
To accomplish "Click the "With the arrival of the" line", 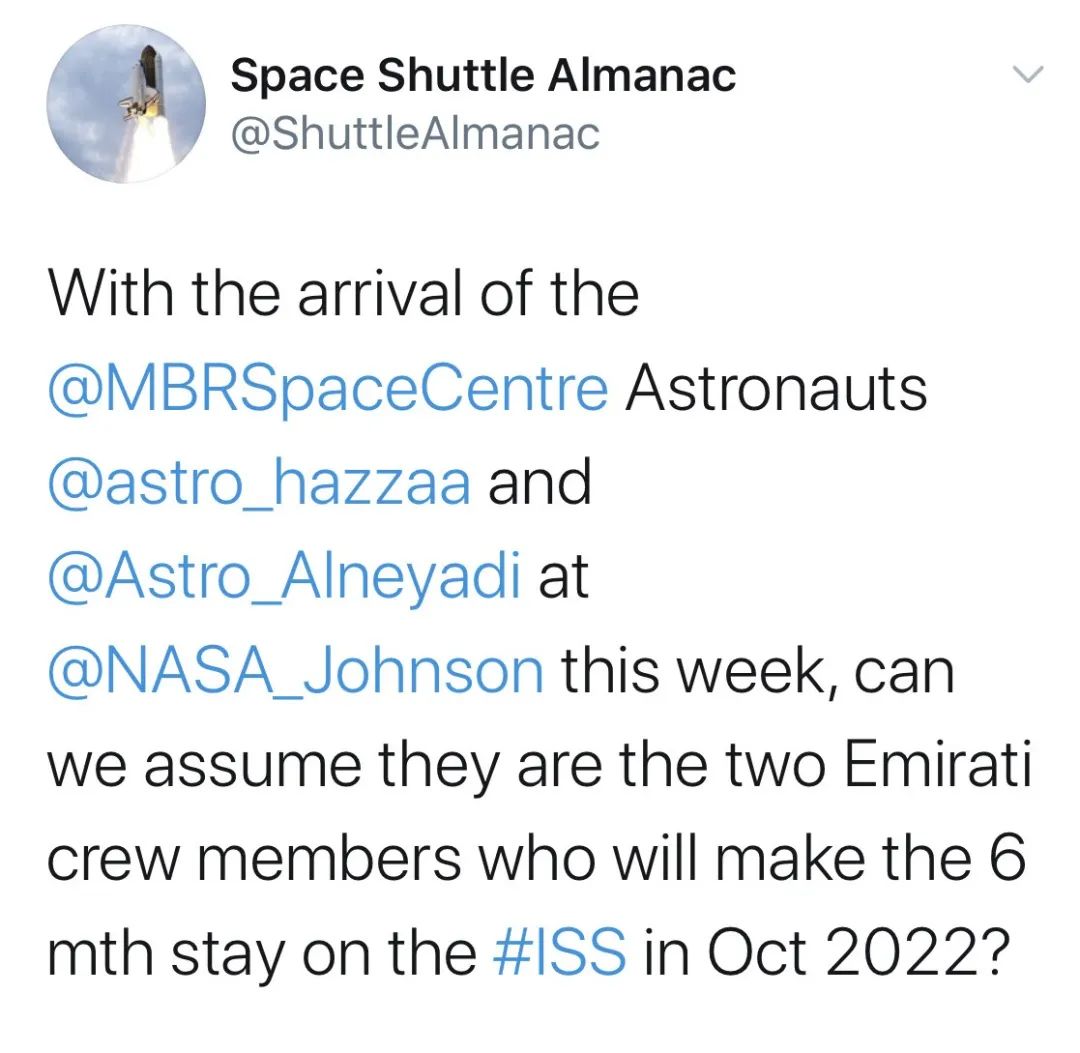I will pyautogui.click(x=343, y=295).
